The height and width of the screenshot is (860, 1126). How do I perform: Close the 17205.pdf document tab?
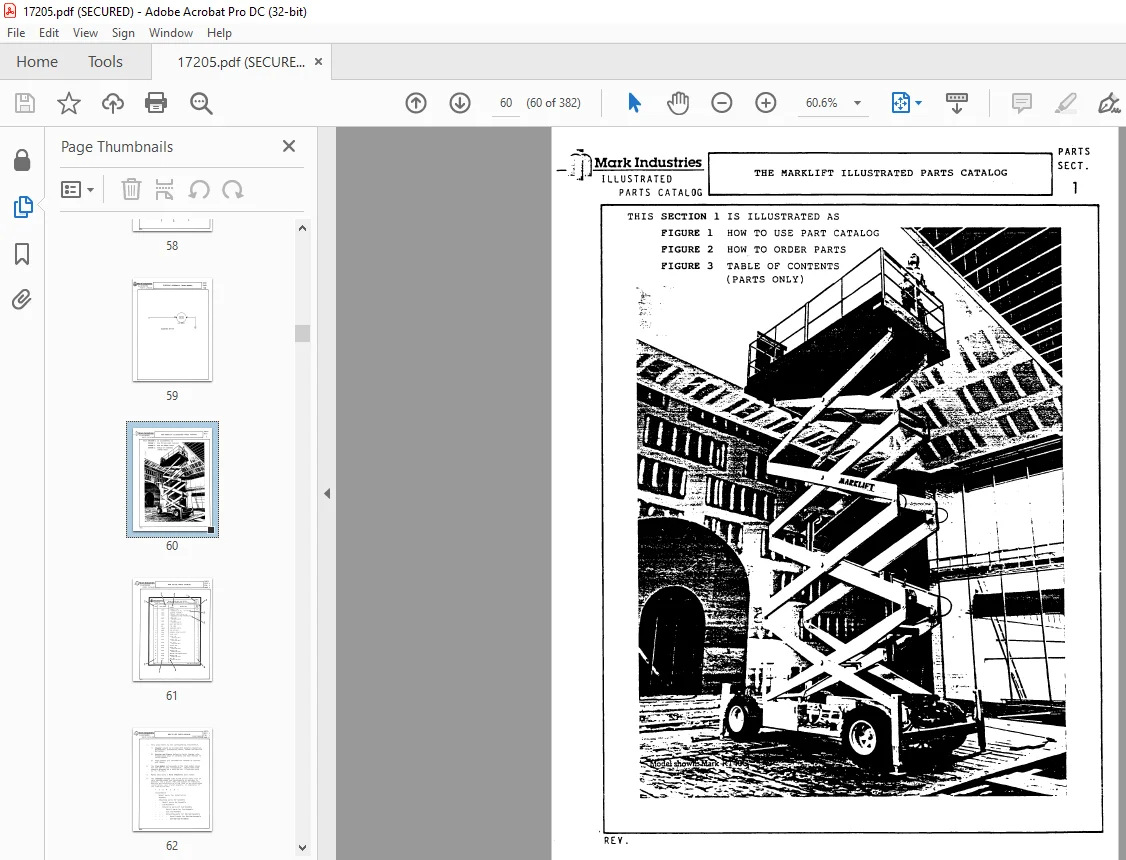(318, 62)
